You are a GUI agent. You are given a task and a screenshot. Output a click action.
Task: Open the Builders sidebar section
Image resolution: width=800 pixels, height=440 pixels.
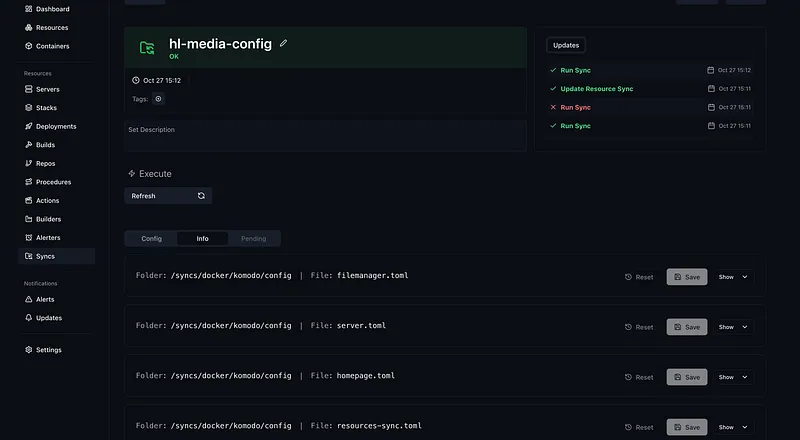[48, 219]
